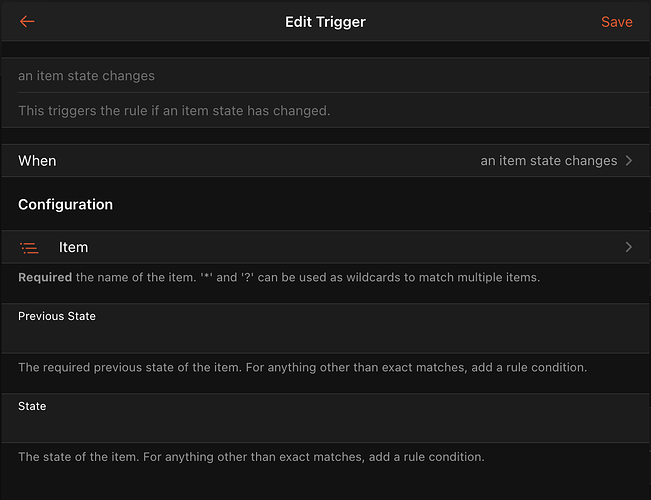Click the Edit Trigger title
The height and width of the screenshot is (500, 651).
[325, 22]
